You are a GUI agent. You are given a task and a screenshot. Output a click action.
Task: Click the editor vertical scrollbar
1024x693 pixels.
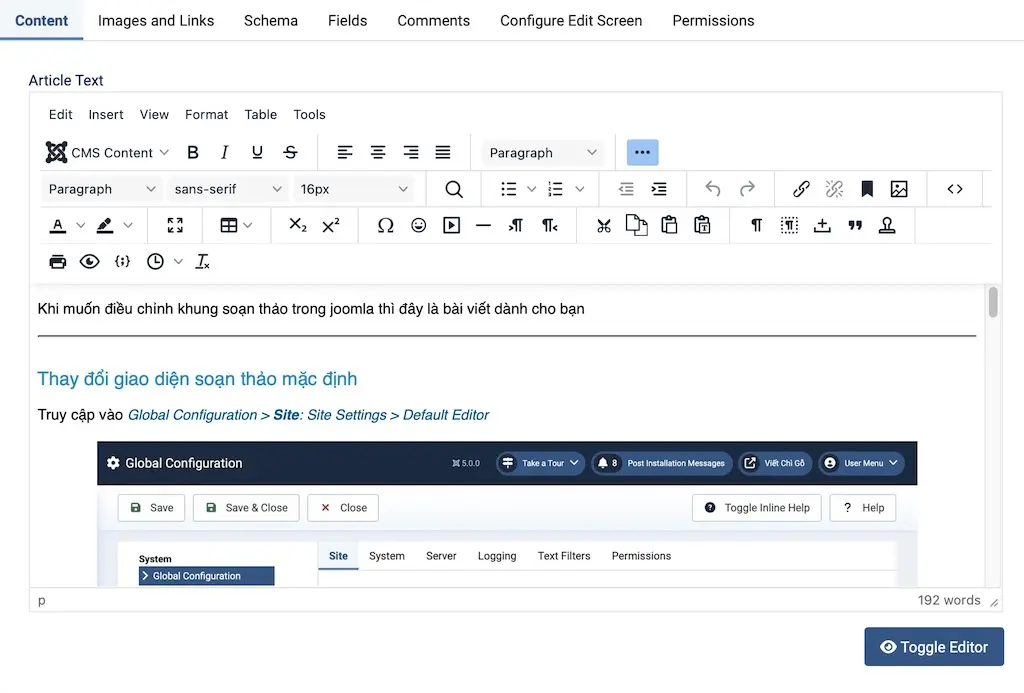pyautogui.click(x=993, y=302)
